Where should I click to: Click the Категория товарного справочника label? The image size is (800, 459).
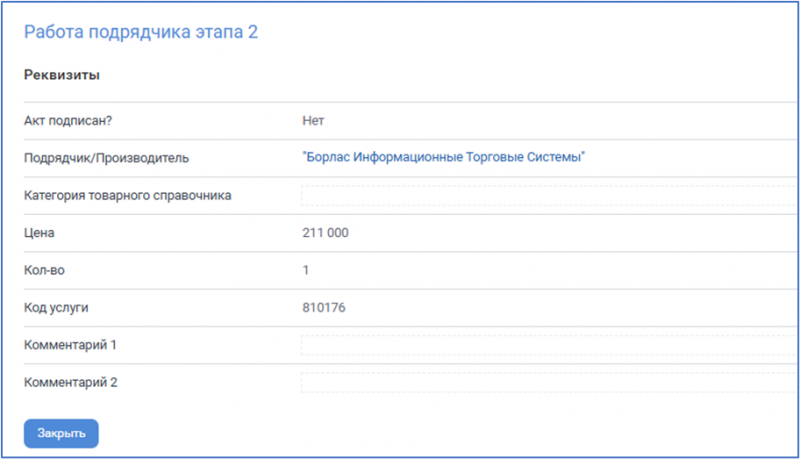128,195
